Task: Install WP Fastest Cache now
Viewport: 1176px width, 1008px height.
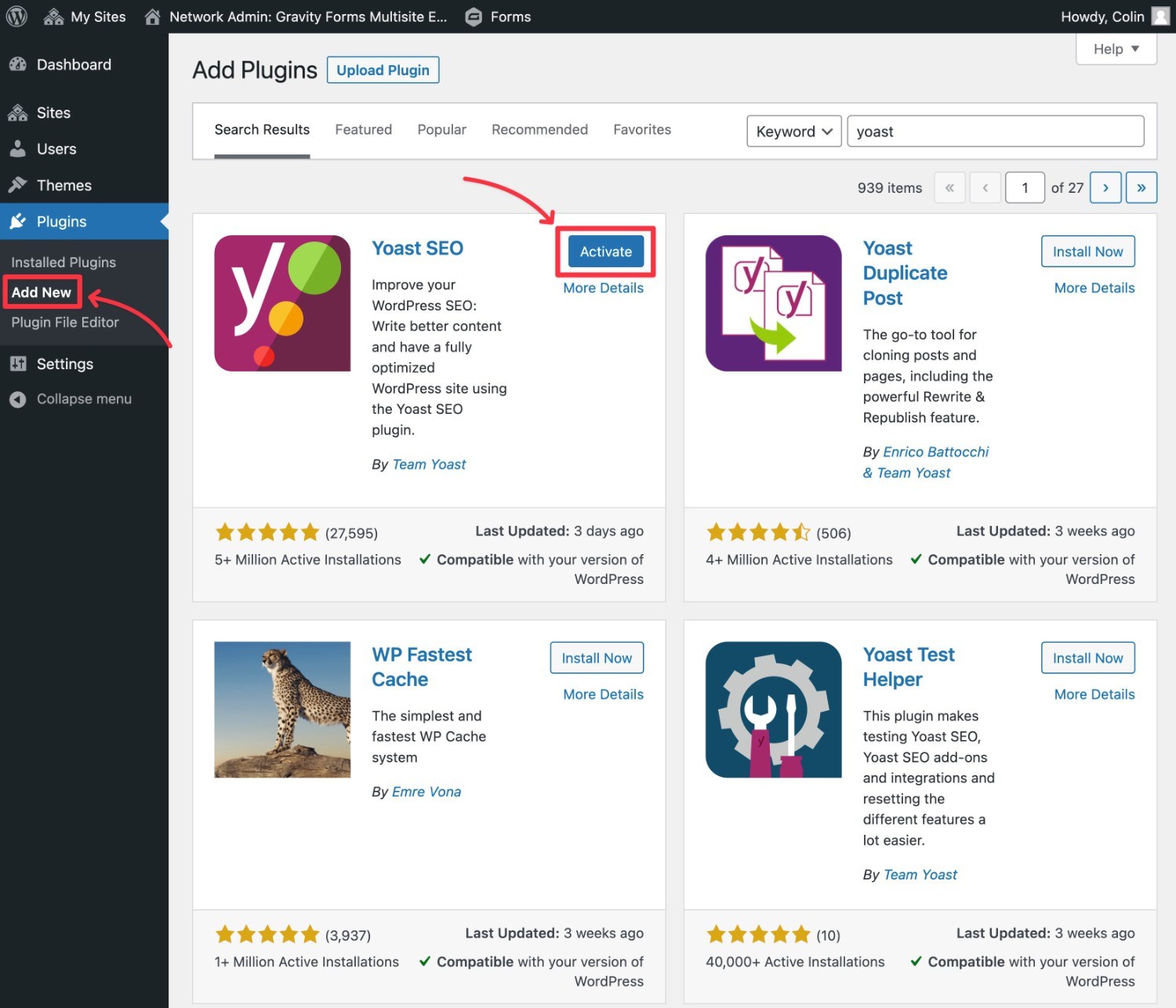Action: click(597, 658)
